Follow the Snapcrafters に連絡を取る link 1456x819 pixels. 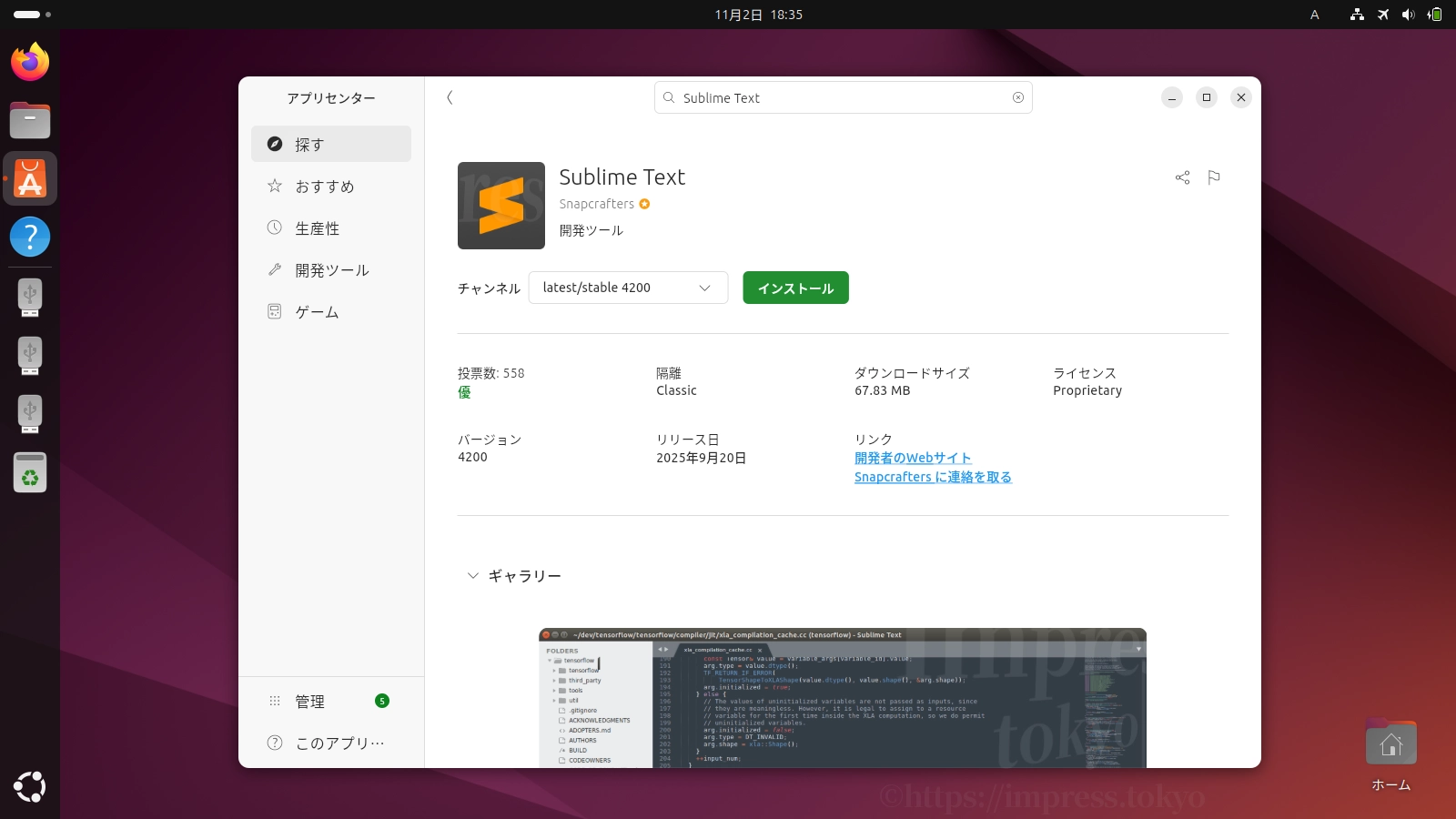pyautogui.click(x=933, y=477)
